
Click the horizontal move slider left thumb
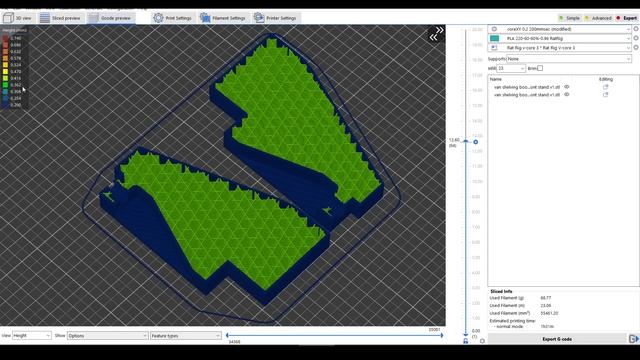(x=227, y=336)
